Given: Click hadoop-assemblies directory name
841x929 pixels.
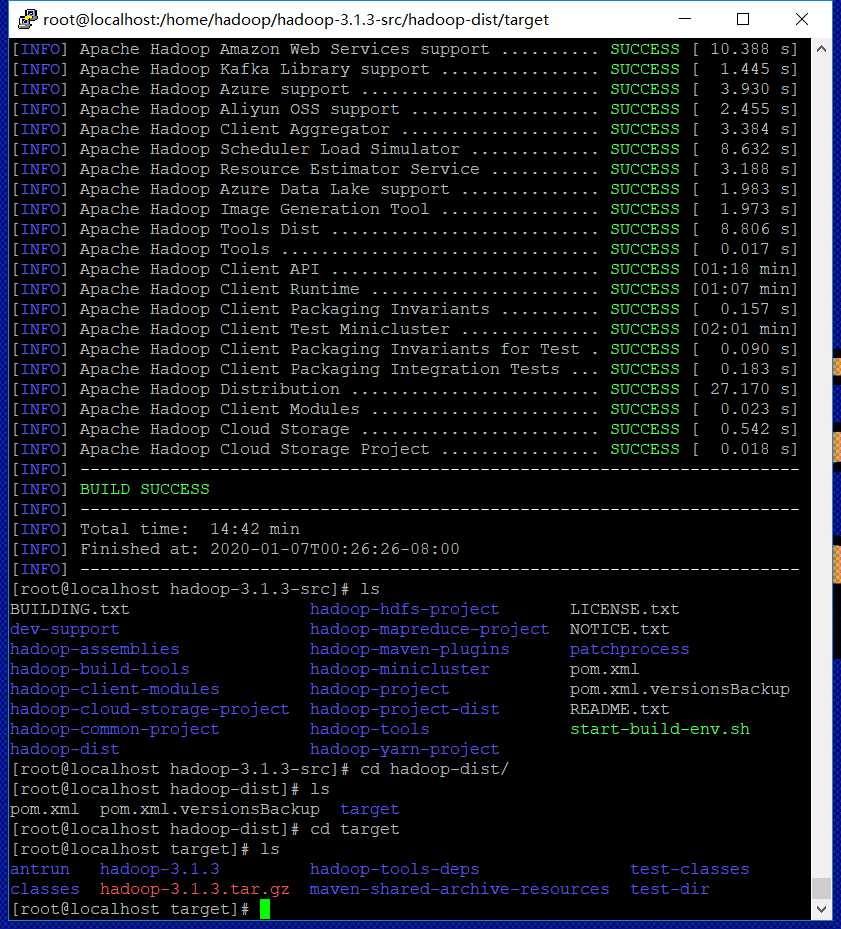Looking at the screenshot, I should pyautogui.click(x=95, y=649).
